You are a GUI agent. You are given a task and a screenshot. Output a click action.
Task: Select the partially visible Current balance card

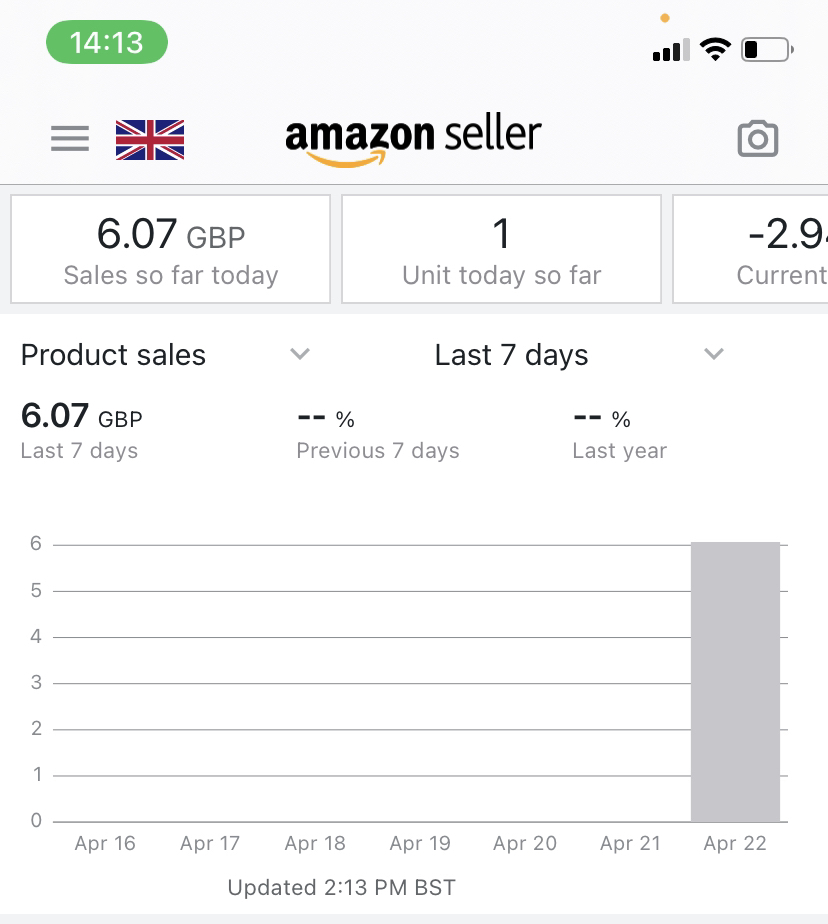752,249
